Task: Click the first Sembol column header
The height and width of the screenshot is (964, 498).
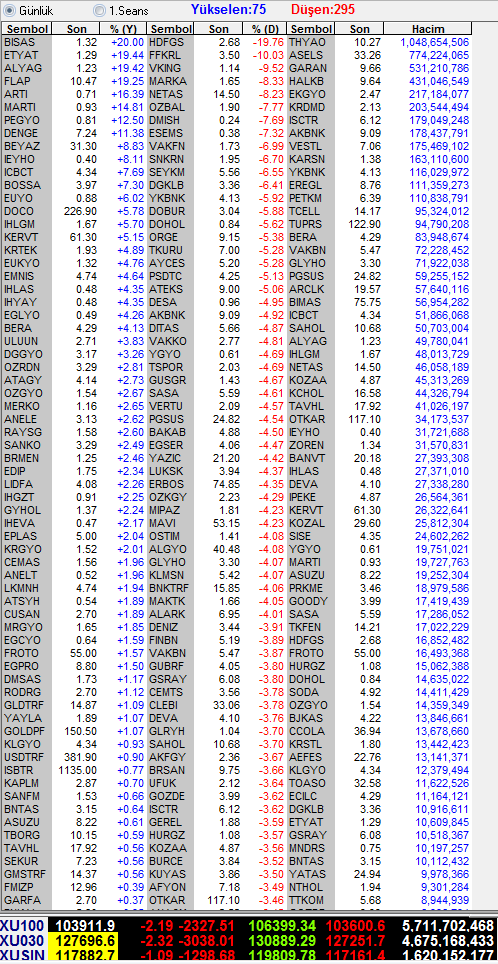Action: [27, 29]
